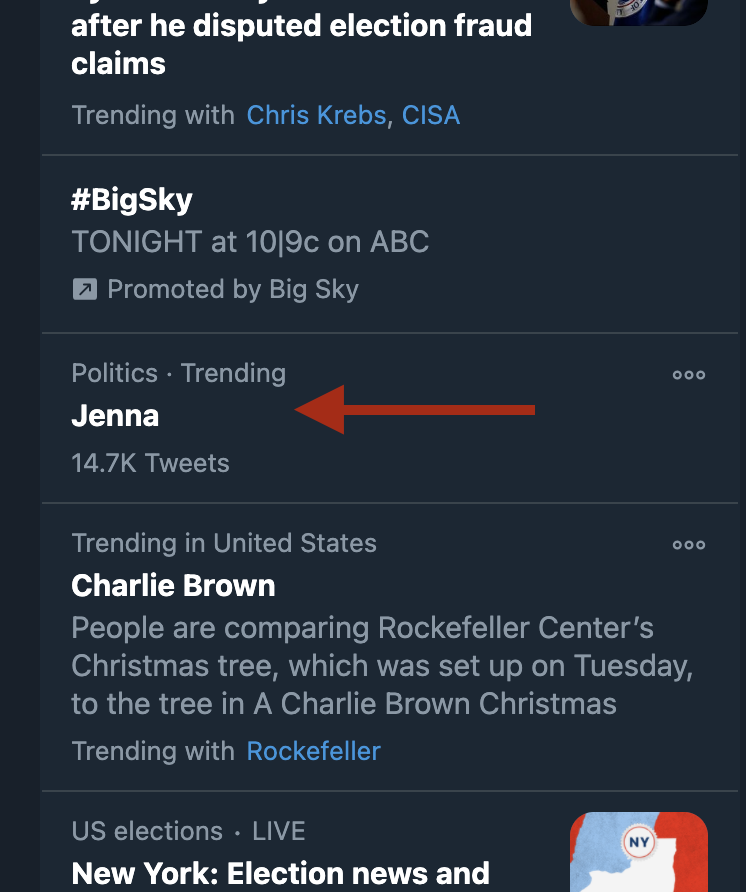Click the TONIGHT at 10|9c on ABC text

tap(250, 241)
